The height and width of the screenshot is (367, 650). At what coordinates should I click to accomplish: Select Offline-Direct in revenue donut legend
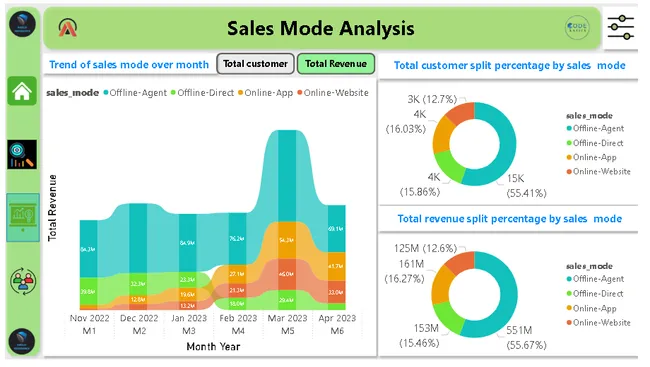click(595, 294)
